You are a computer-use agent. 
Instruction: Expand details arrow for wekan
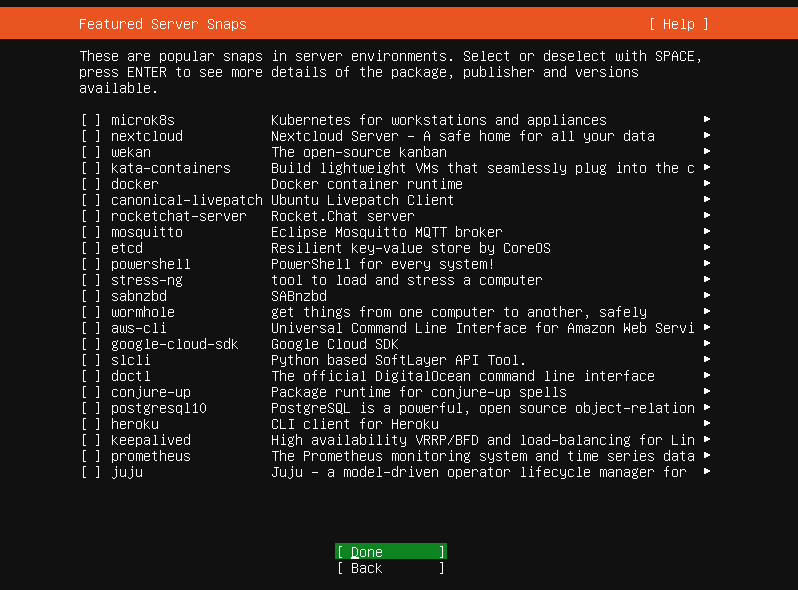(x=707, y=152)
